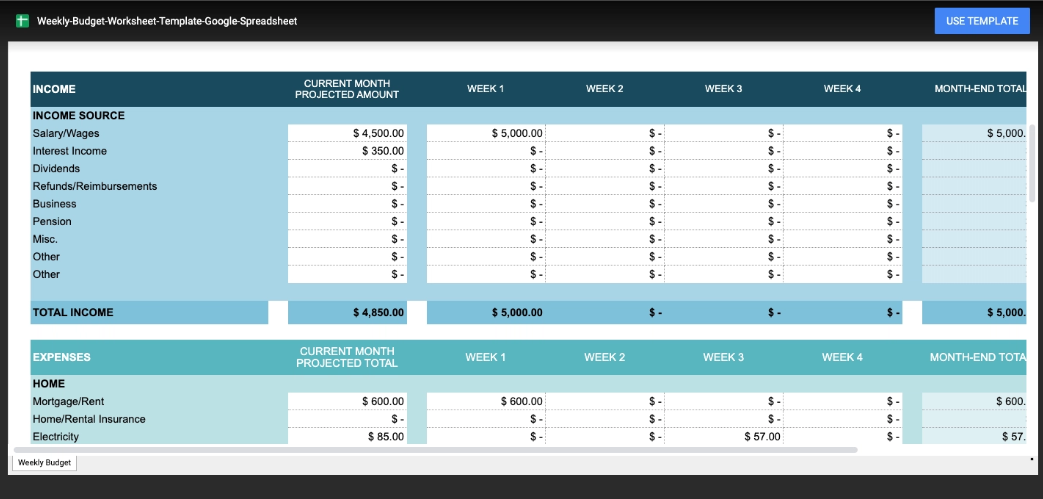Click WEEK 2 column header in Income
The height and width of the screenshot is (499, 1043).
[604, 89]
